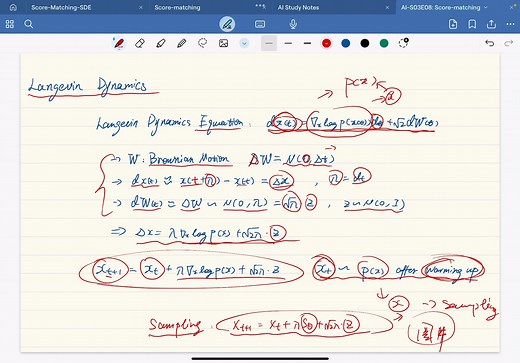Toggle the pen writing mode button
Screen dimensions: 520x363
click(x=227, y=24)
